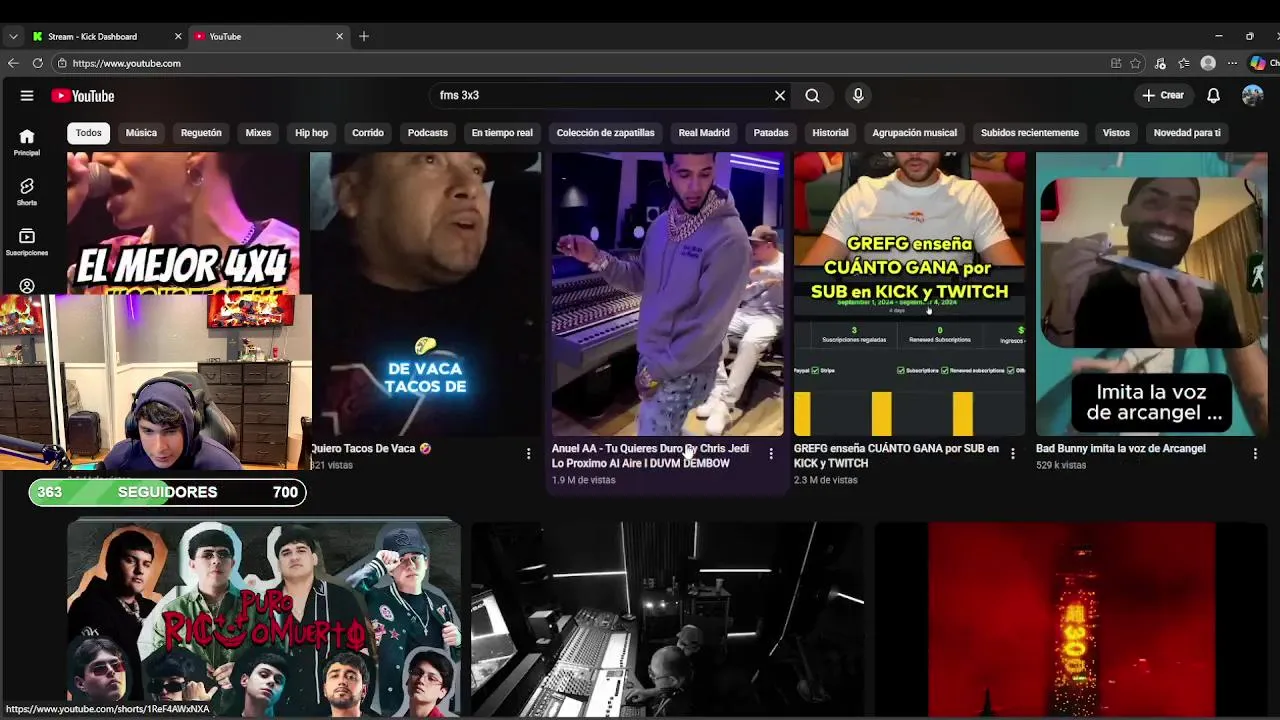The image size is (1280, 720).
Task: Switch to the YouTube browser tab
Action: point(268,36)
